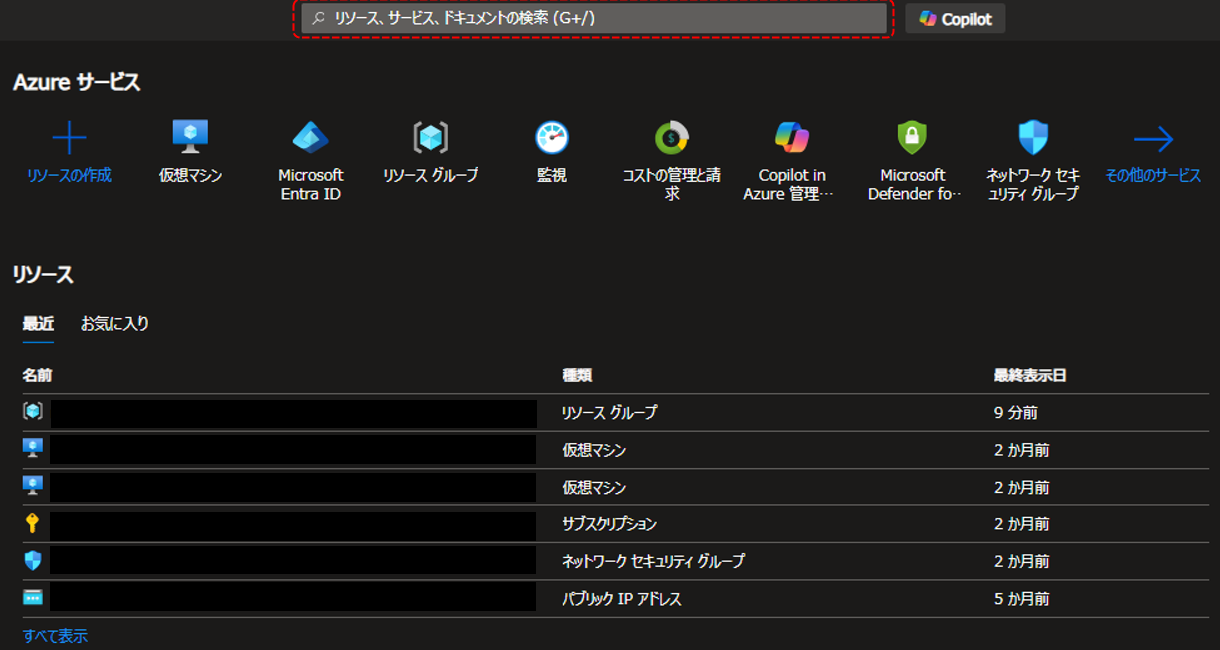Viewport: 1220px width, 650px height.
Task: Open コストの管理と請求
Action: [670, 137]
